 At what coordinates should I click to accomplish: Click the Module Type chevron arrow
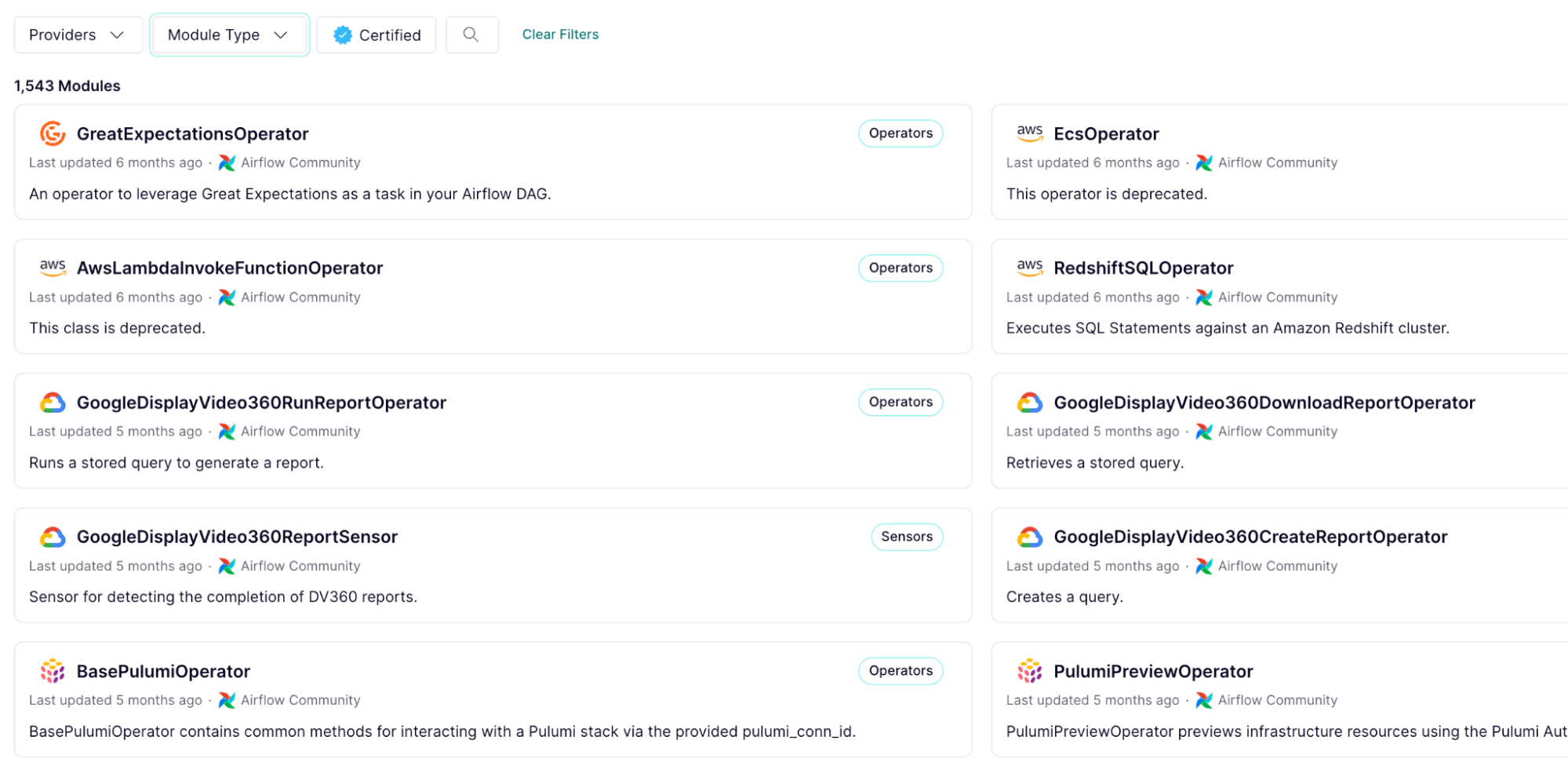pyautogui.click(x=281, y=35)
